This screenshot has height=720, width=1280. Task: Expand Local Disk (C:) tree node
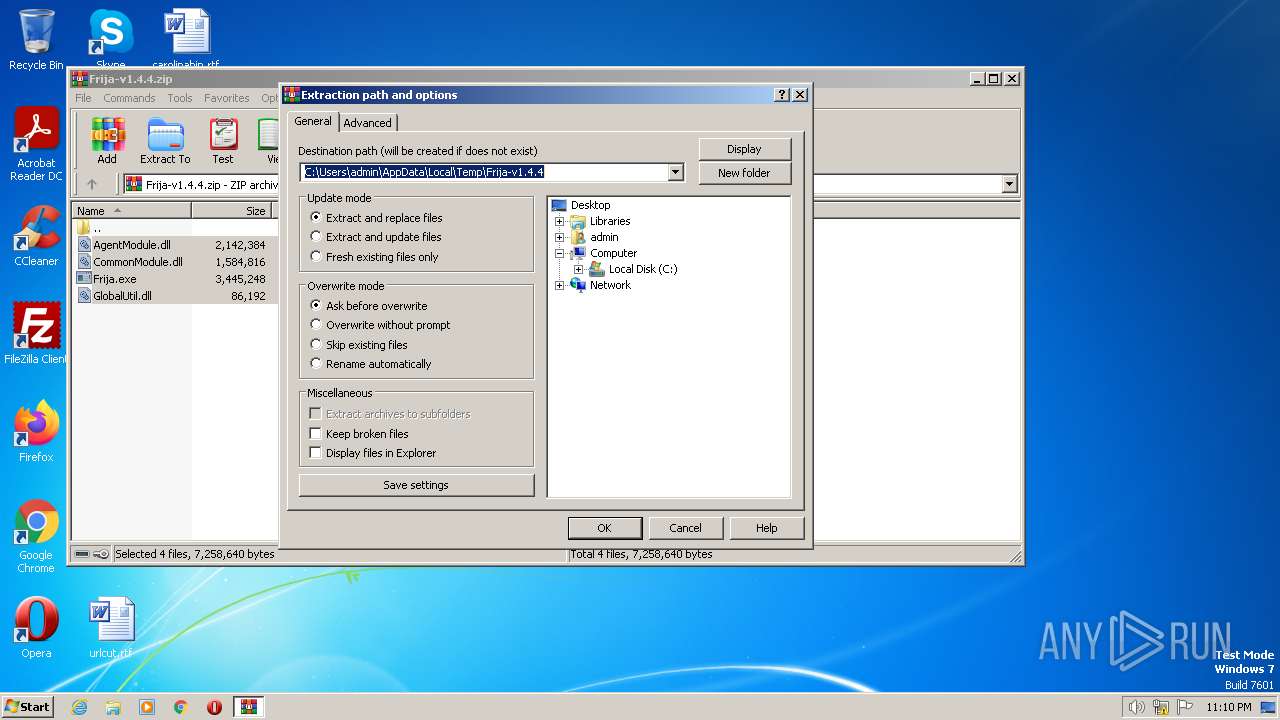click(x=579, y=269)
